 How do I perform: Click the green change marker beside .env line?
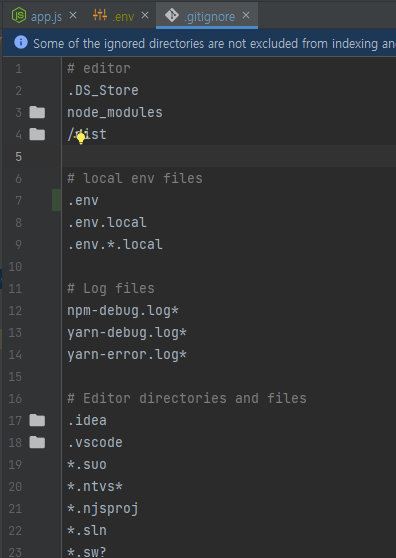pyautogui.click(x=57, y=200)
